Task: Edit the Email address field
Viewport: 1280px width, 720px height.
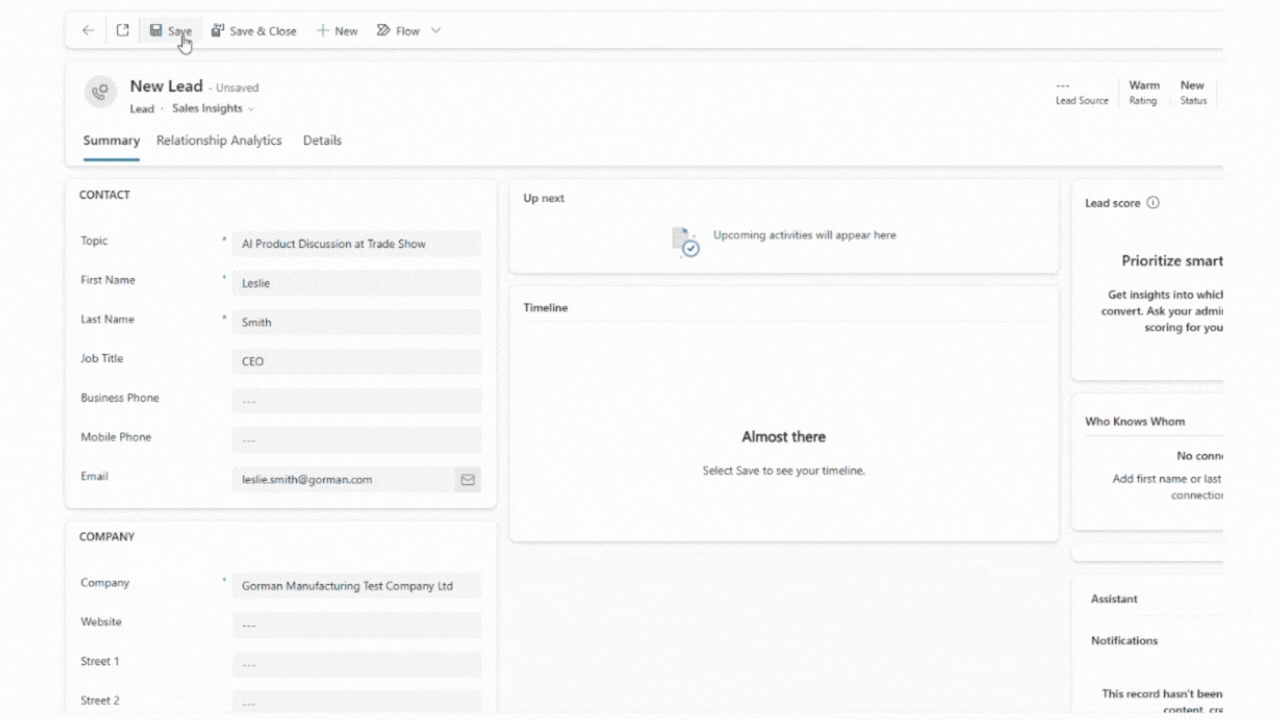Action: pyautogui.click(x=343, y=479)
